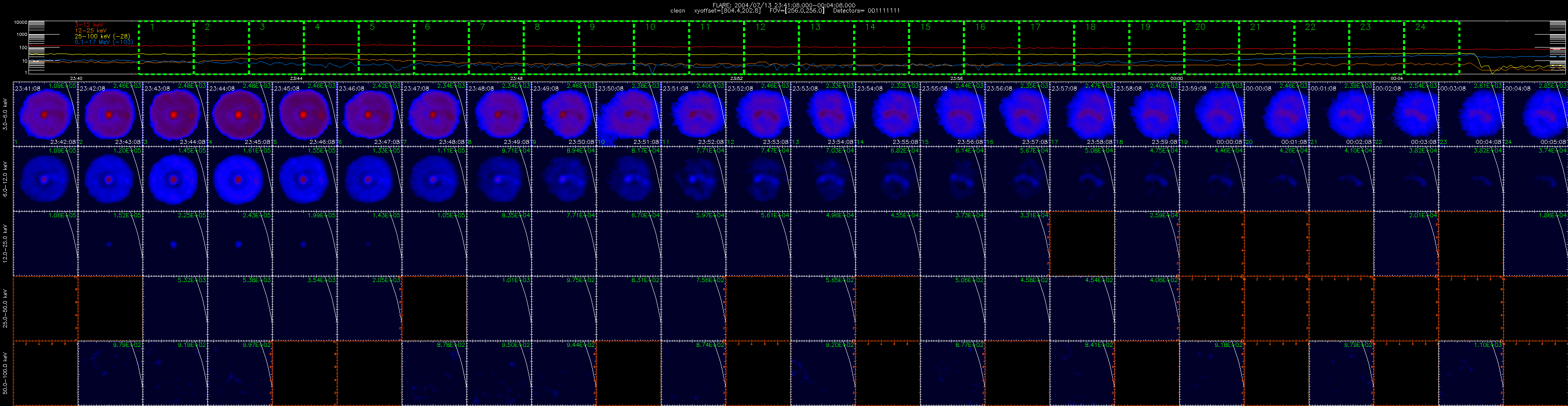
Task: Open the 6.0-12.0 keV image for interval 24
Action: [x=1535, y=178]
